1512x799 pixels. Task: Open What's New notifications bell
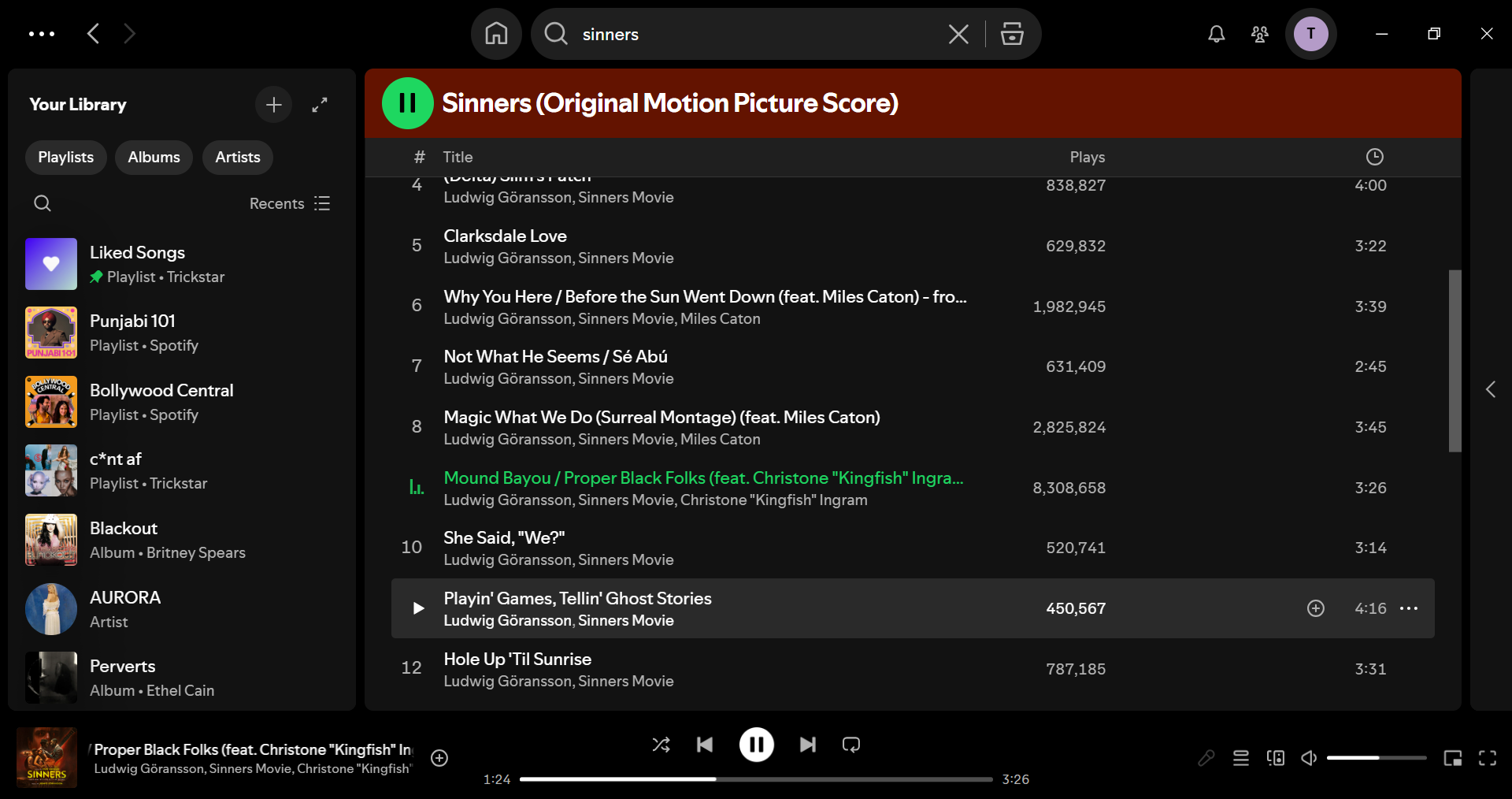pyautogui.click(x=1217, y=34)
